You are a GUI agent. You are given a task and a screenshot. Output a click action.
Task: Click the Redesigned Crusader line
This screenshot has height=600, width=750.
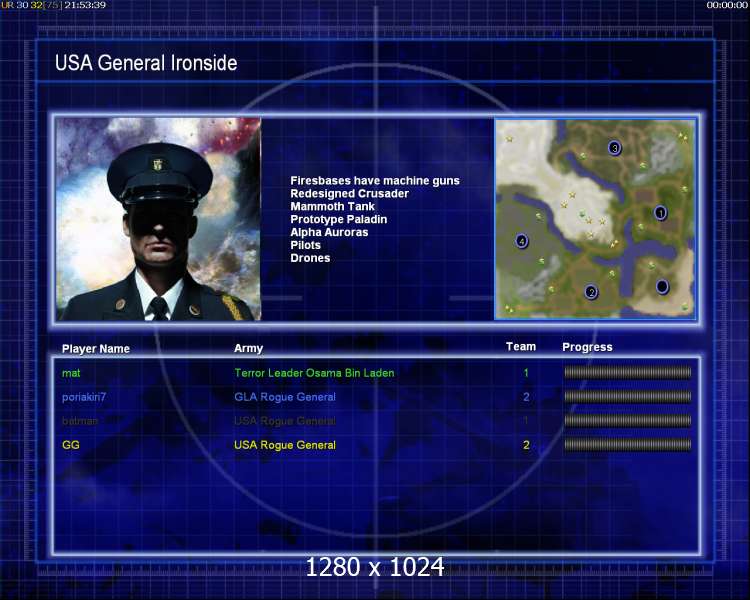pos(350,194)
